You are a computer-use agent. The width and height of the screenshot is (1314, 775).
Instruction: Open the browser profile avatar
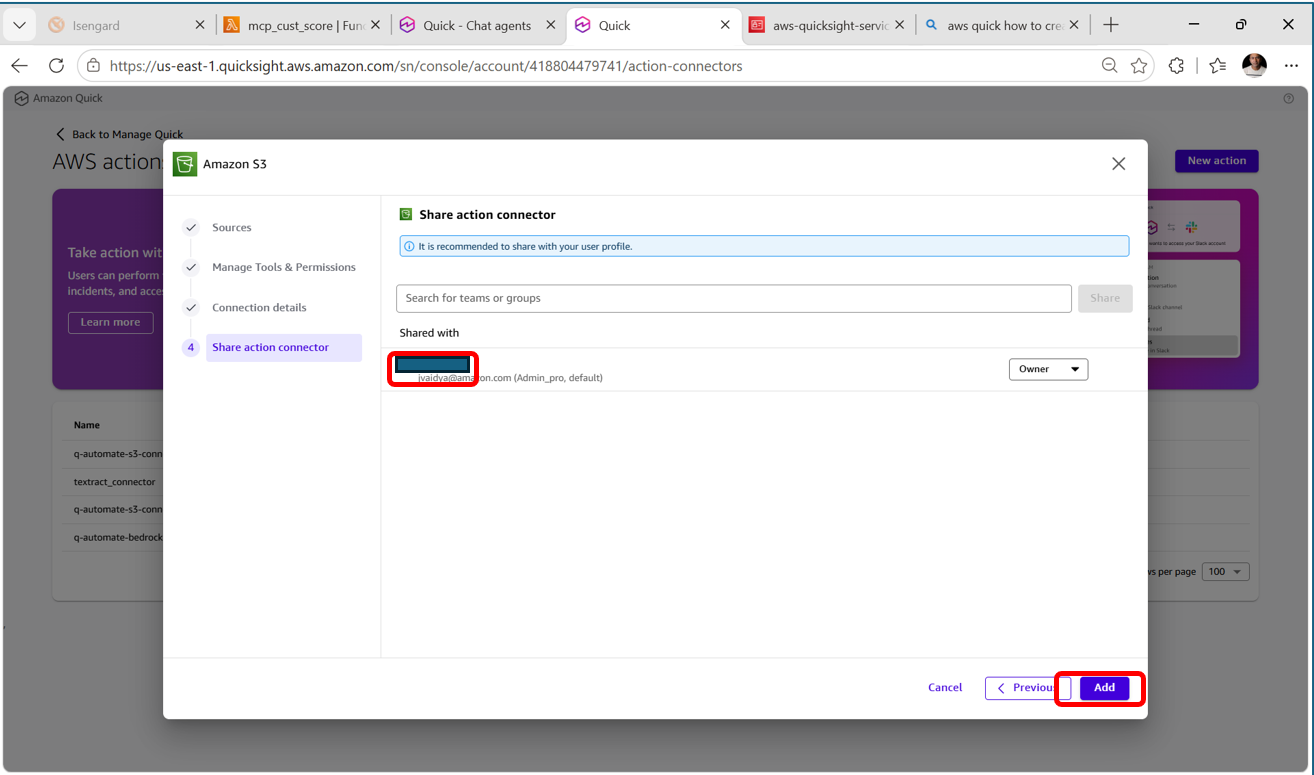(1254, 66)
